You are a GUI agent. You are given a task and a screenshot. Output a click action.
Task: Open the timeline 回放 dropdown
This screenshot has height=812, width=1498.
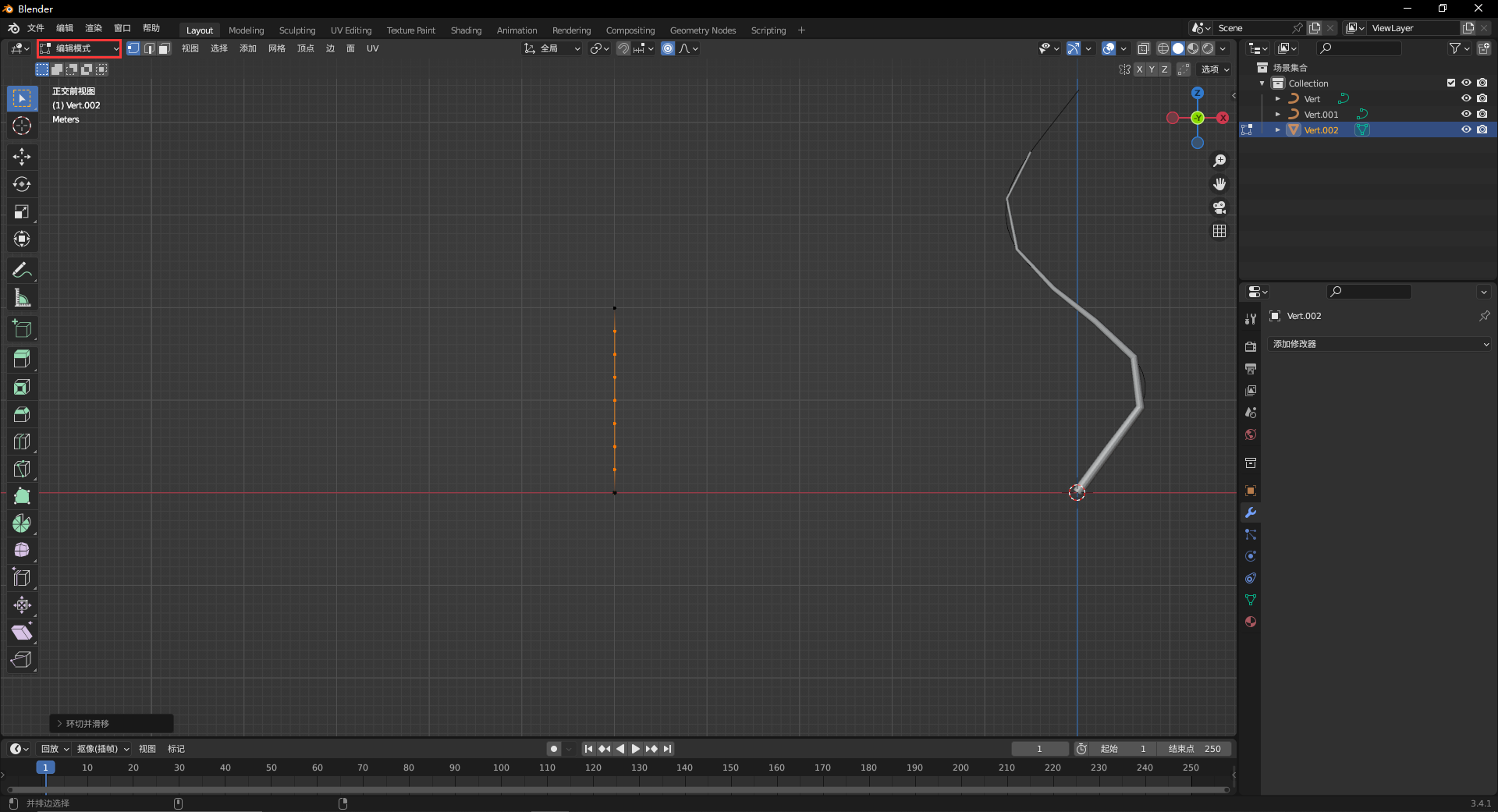tap(55, 749)
